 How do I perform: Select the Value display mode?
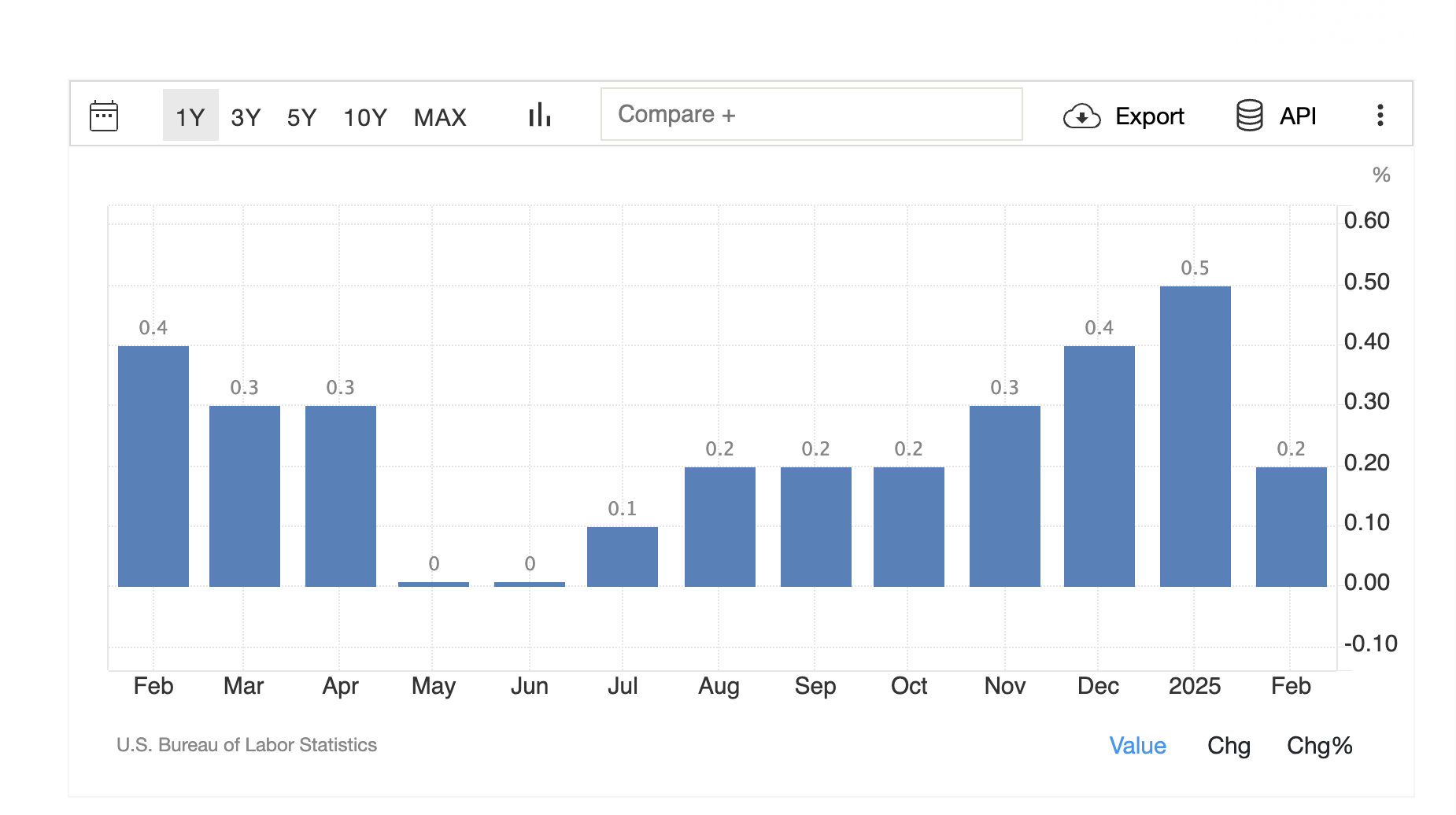pyautogui.click(x=1137, y=745)
